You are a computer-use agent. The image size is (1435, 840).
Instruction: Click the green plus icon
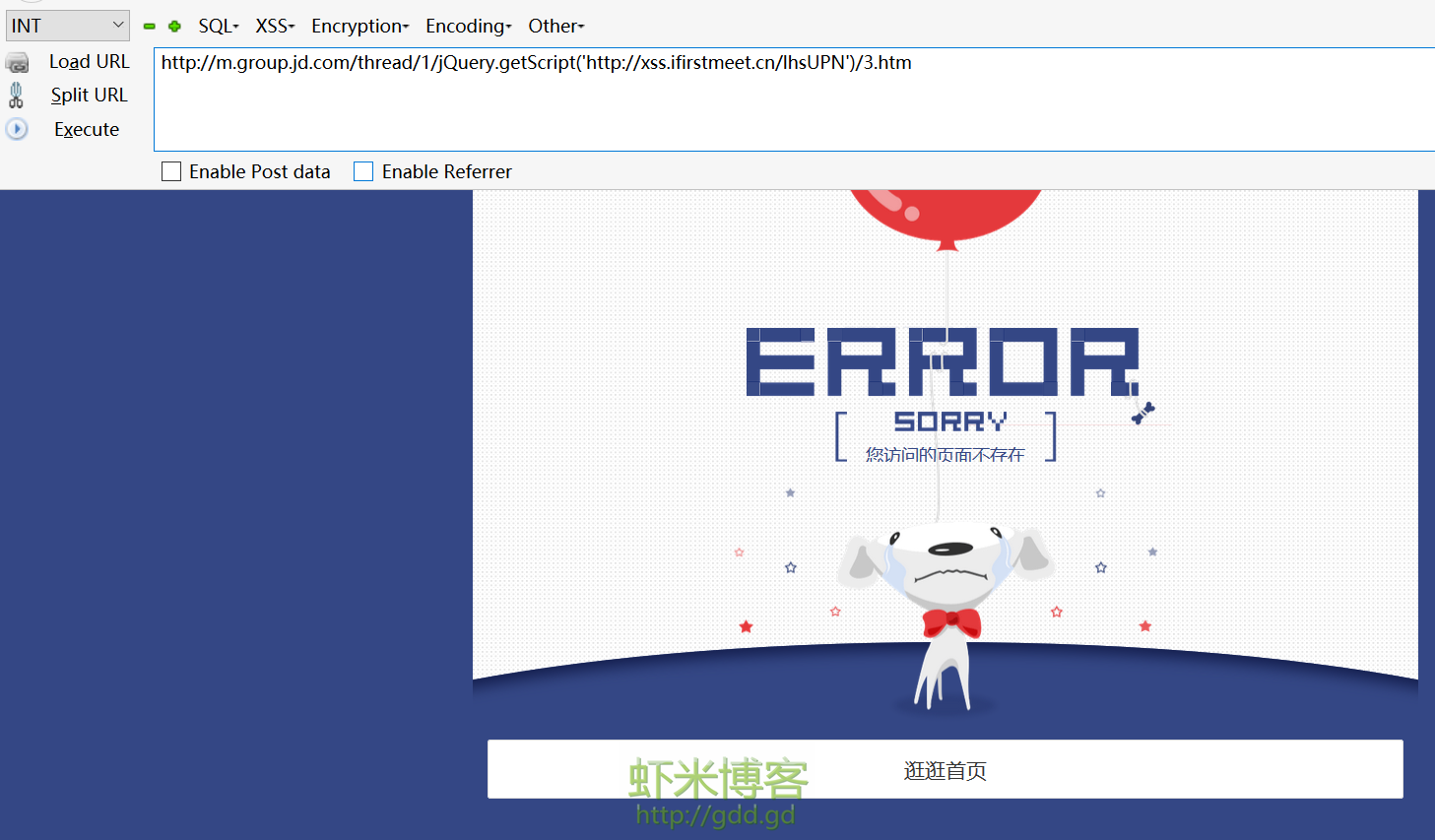174,27
